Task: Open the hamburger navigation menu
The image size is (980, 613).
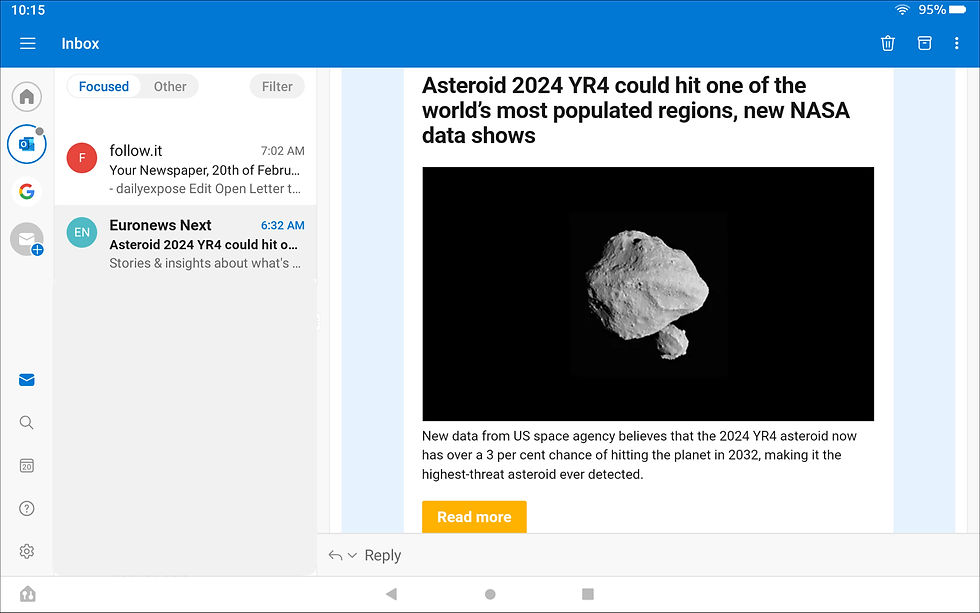Action: point(28,43)
